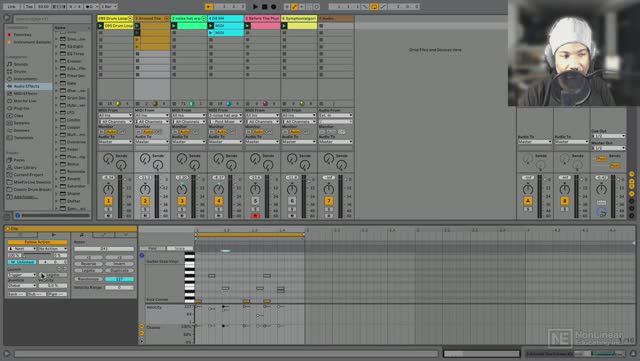Image resolution: width=640 pixels, height=361 pixels.
Task: Select the 095 Drum Loop track header
Action: (x=115, y=18)
